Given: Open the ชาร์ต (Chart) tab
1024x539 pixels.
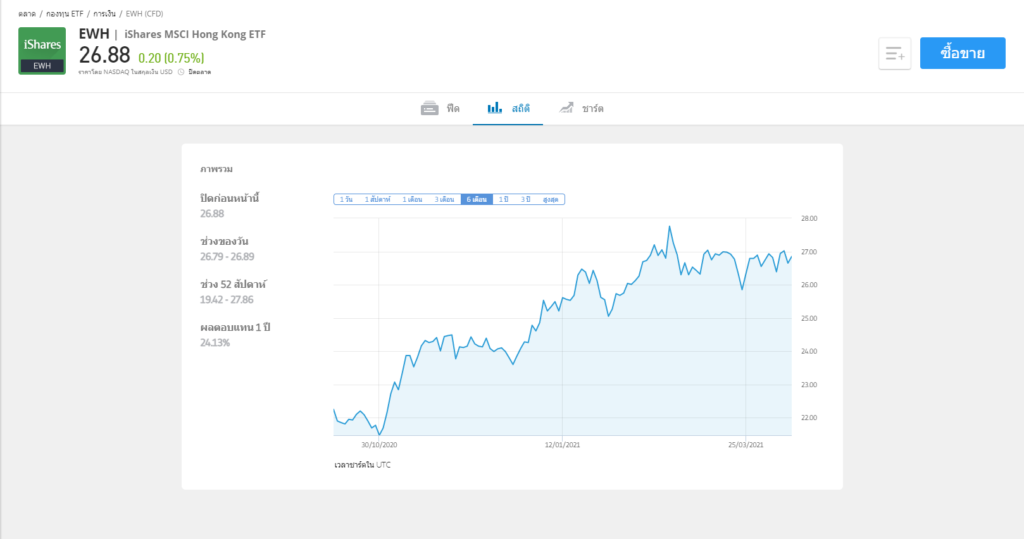Looking at the screenshot, I should pyautogui.click(x=593, y=108).
